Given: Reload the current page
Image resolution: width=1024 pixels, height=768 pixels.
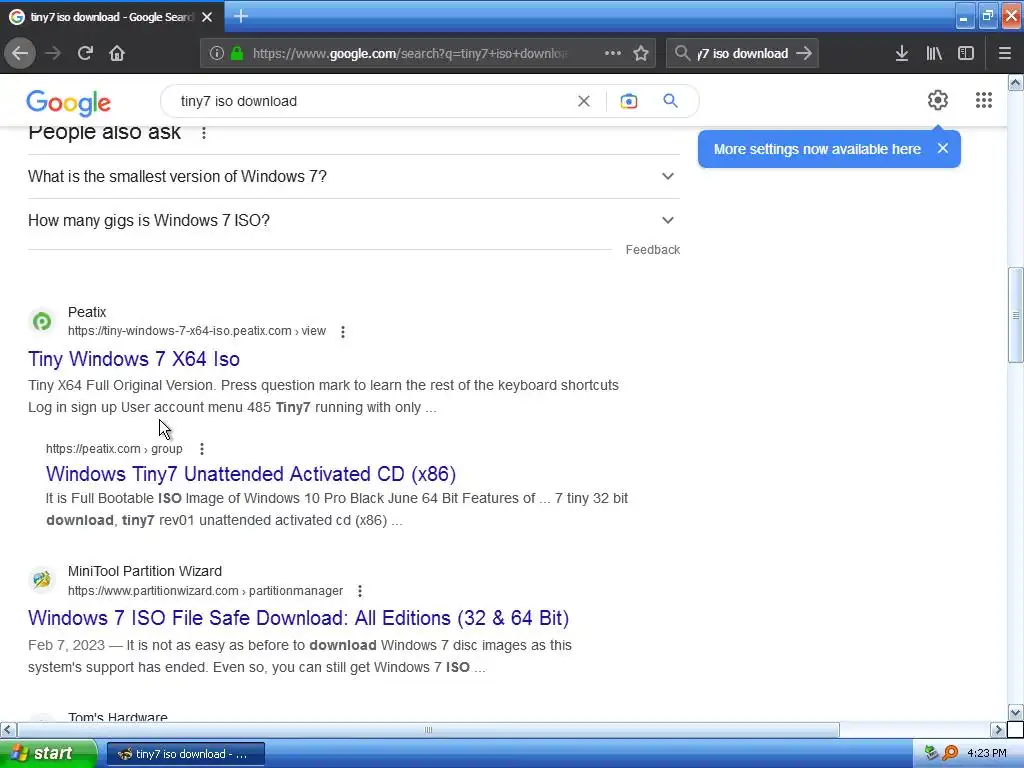Looking at the screenshot, I should pos(85,53).
